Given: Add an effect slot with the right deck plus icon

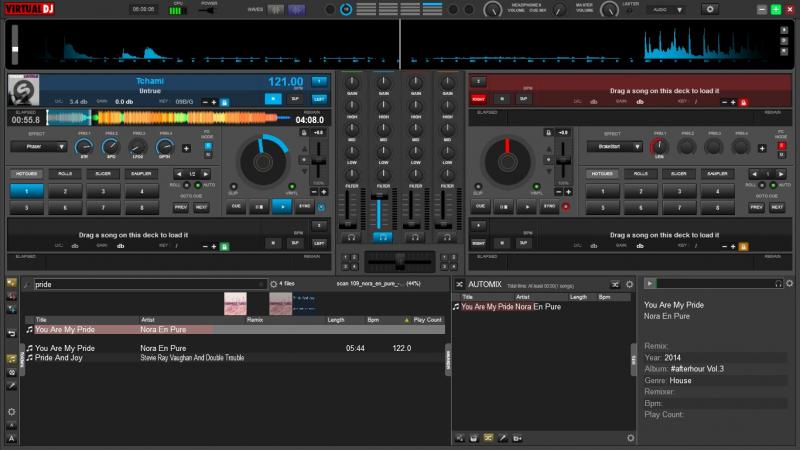Looking at the screenshot, I should (762, 148).
